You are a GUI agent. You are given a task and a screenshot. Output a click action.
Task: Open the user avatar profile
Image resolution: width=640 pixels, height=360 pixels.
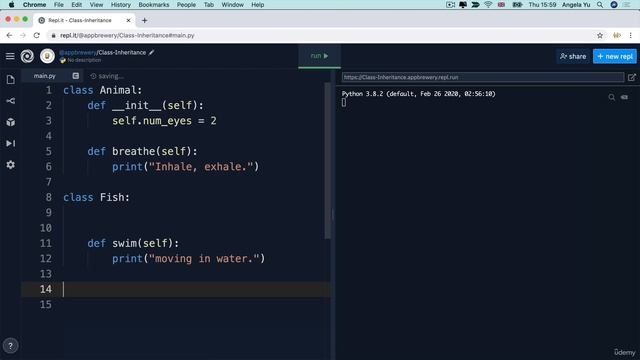click(47, 56)
